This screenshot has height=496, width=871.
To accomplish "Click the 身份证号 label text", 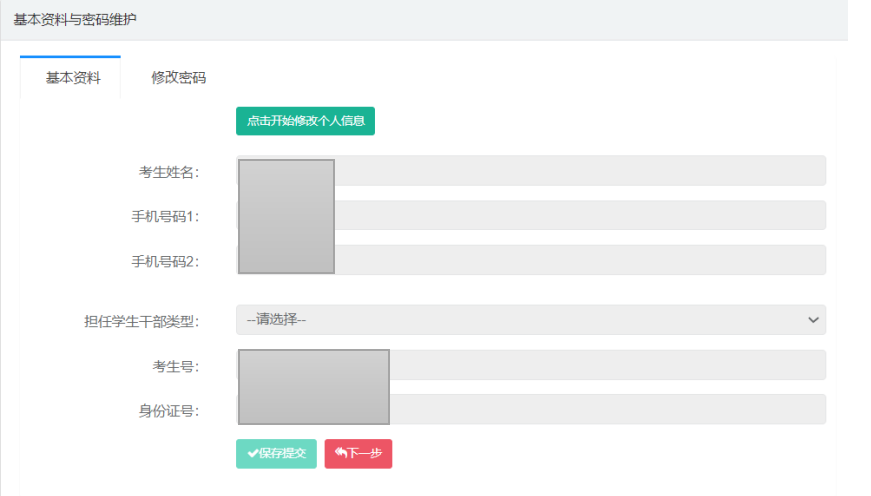I will (169, 411).
